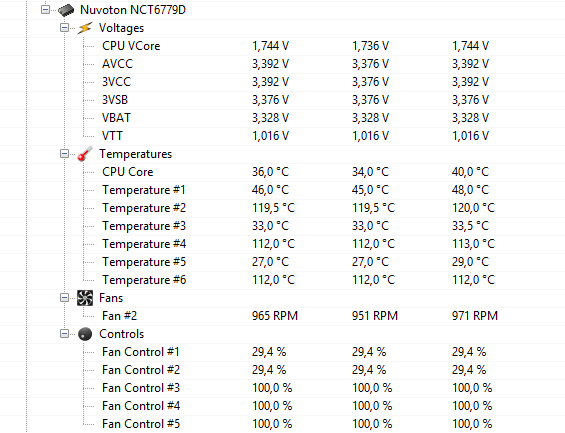
Task: Select the Fan #2 row
Action: (282, 316)
